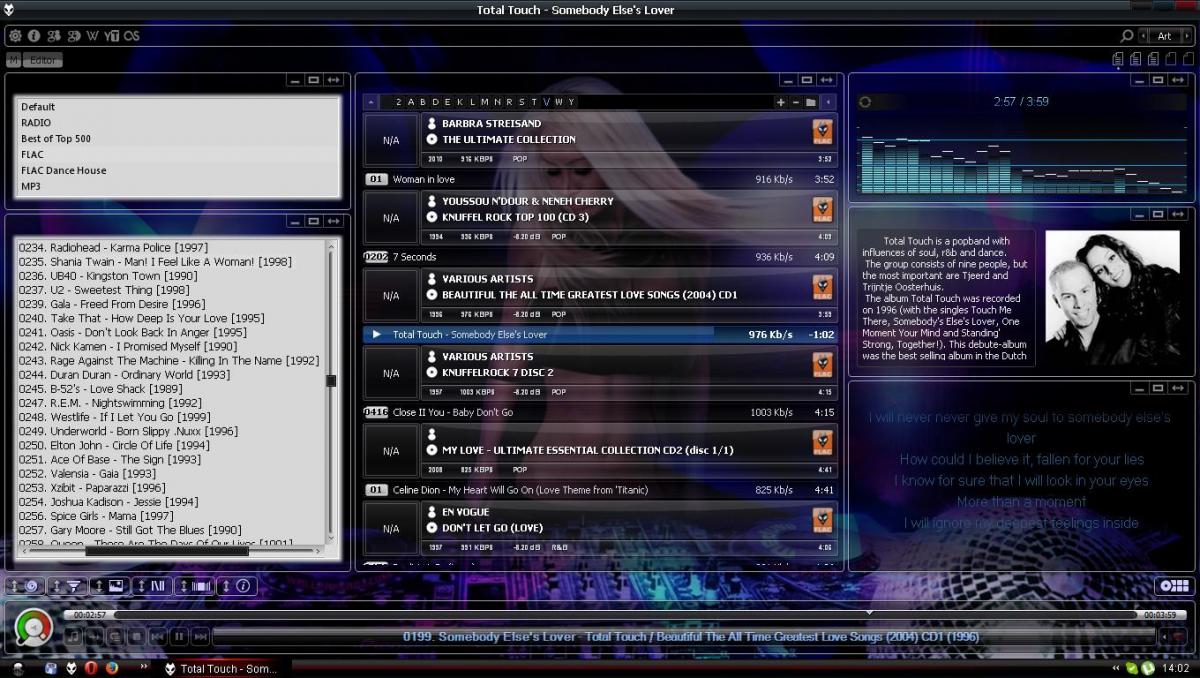This screenshot has height=678, width=1200.
Task: Toggle the swirl visualization panel button
Action: [x=25, y=586]
